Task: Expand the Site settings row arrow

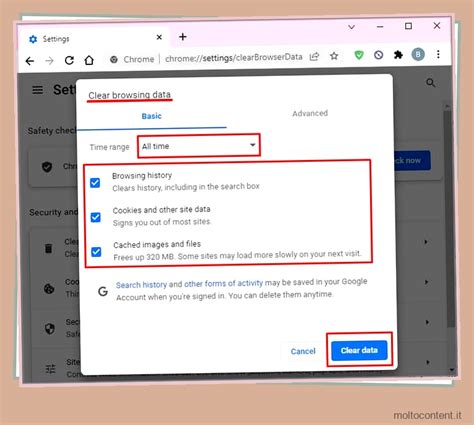Action: pyautogui.click(x=427, y=362)
